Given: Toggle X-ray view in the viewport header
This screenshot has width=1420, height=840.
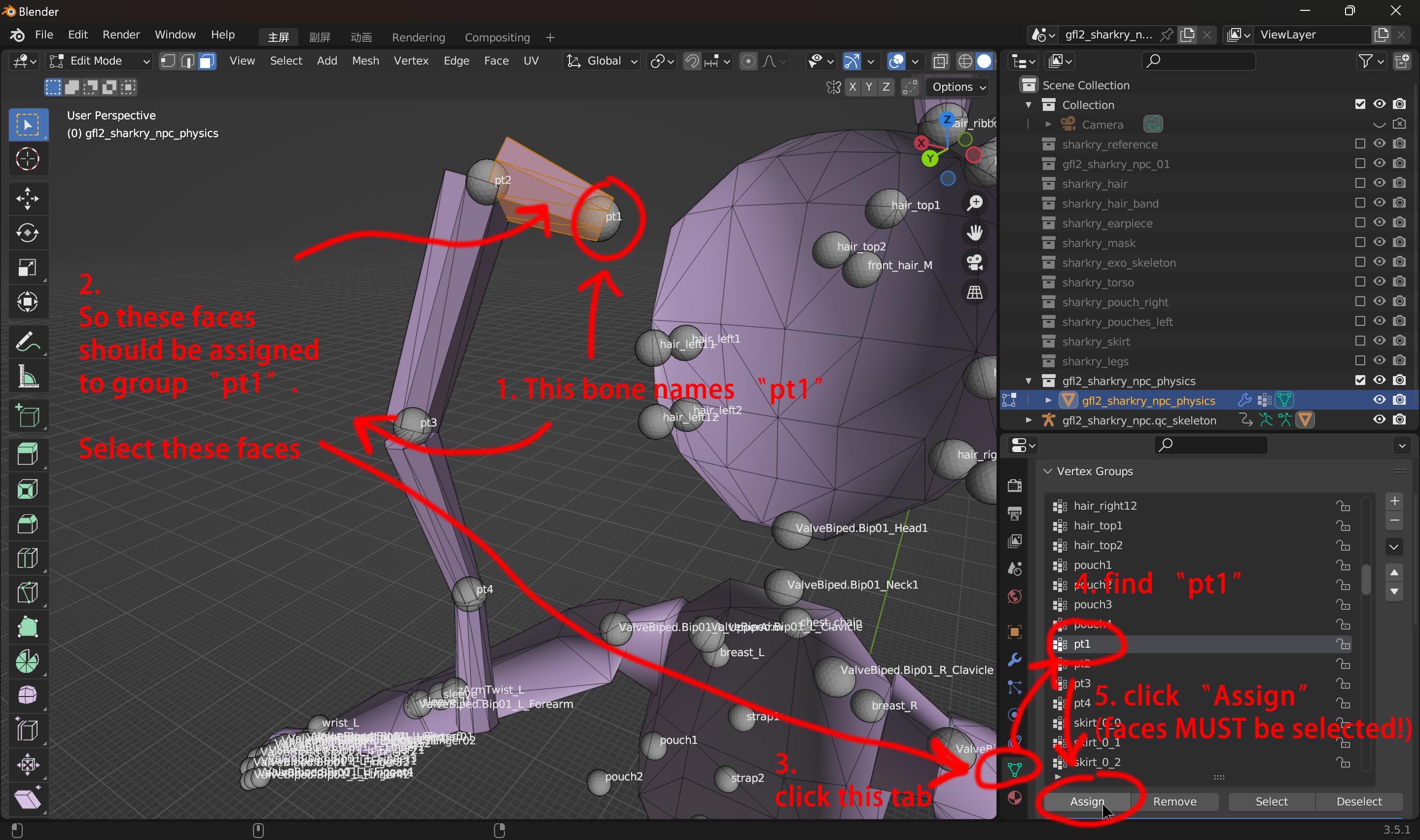Looking at the screenshot, I should click(940, 61).
